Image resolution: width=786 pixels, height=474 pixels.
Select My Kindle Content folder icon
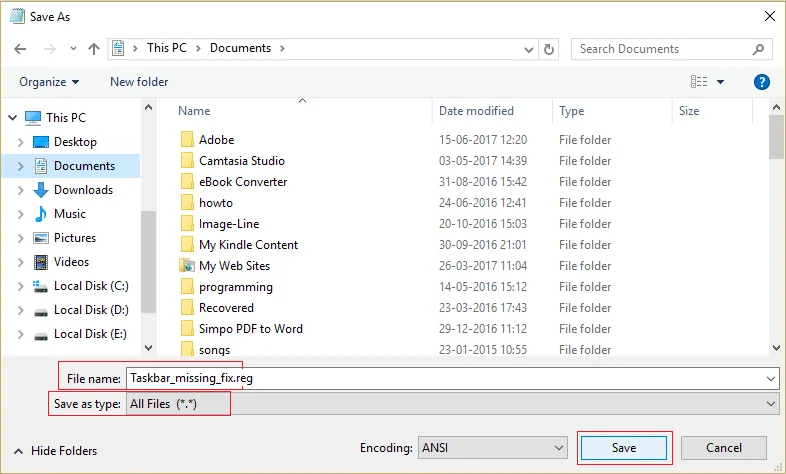(187, 245)
